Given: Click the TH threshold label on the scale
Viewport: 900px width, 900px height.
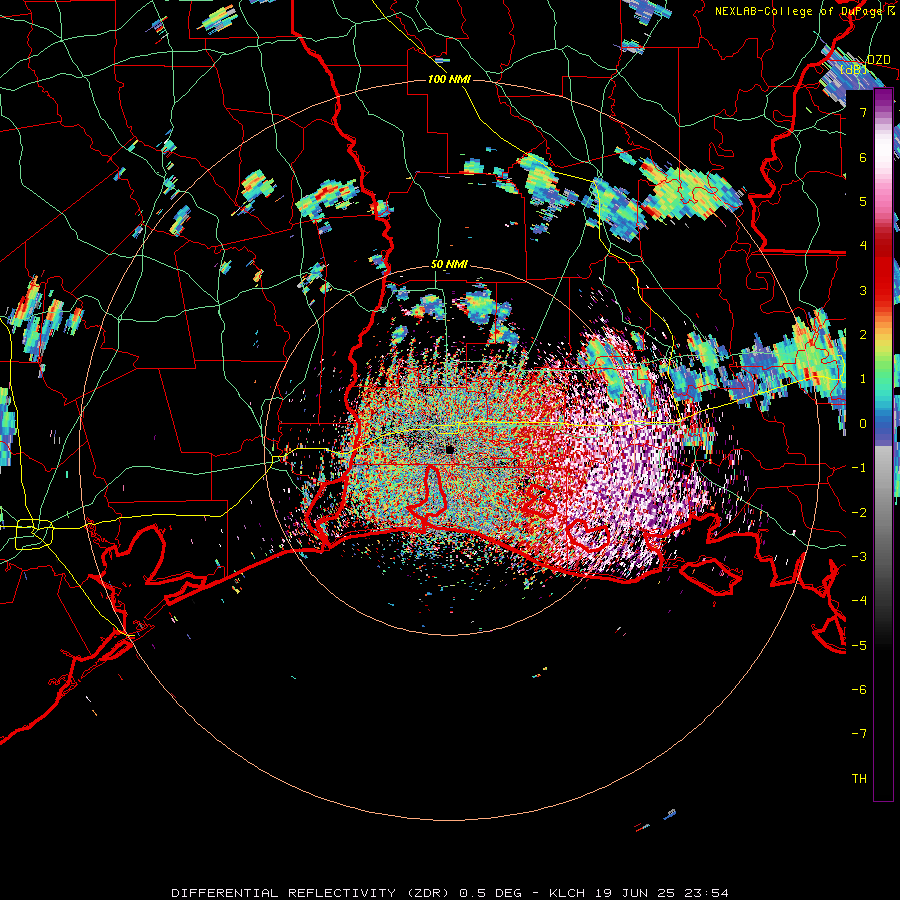Looking at the screenshot, I should tap(859, 779).
